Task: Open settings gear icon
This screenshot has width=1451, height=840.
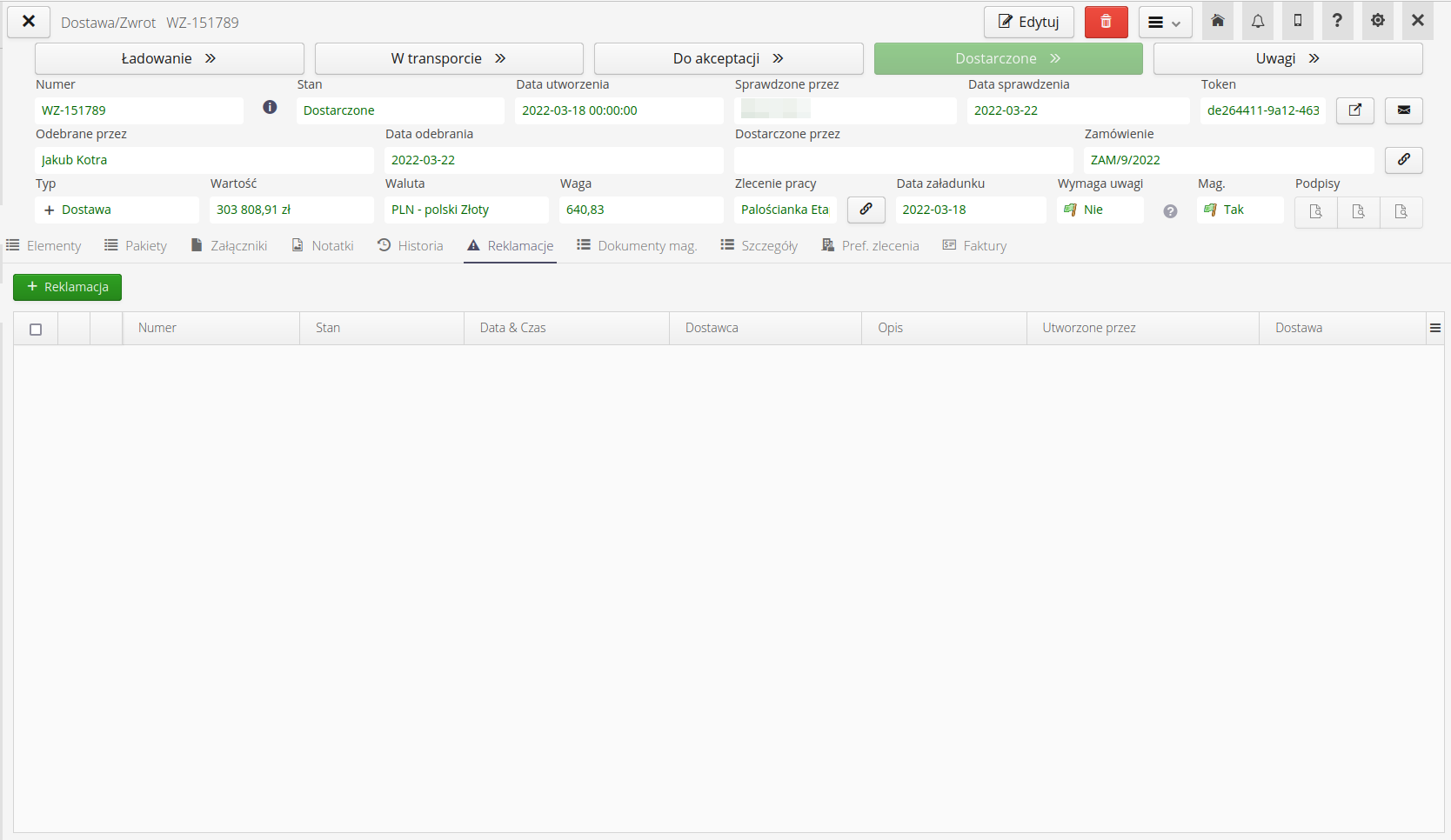Action: pyautogui.click(x=1378, y=21)
